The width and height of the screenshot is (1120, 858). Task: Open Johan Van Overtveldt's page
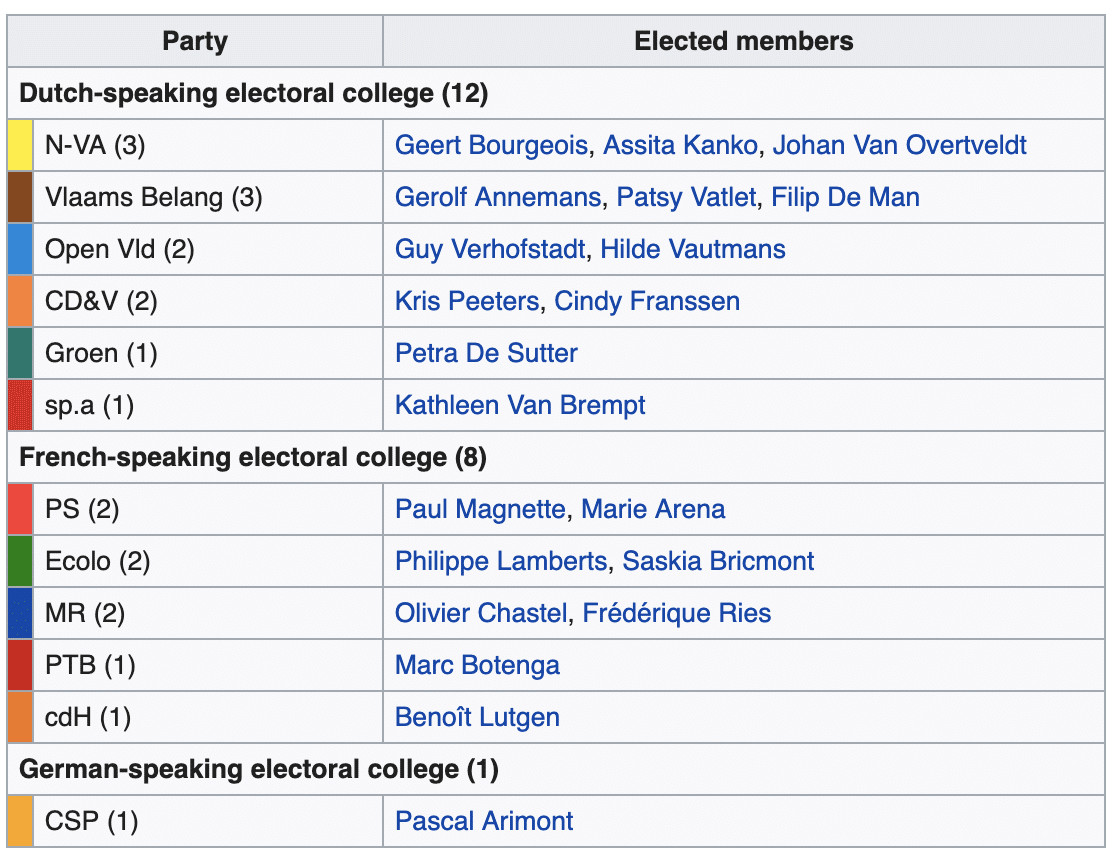pos(899,146)
